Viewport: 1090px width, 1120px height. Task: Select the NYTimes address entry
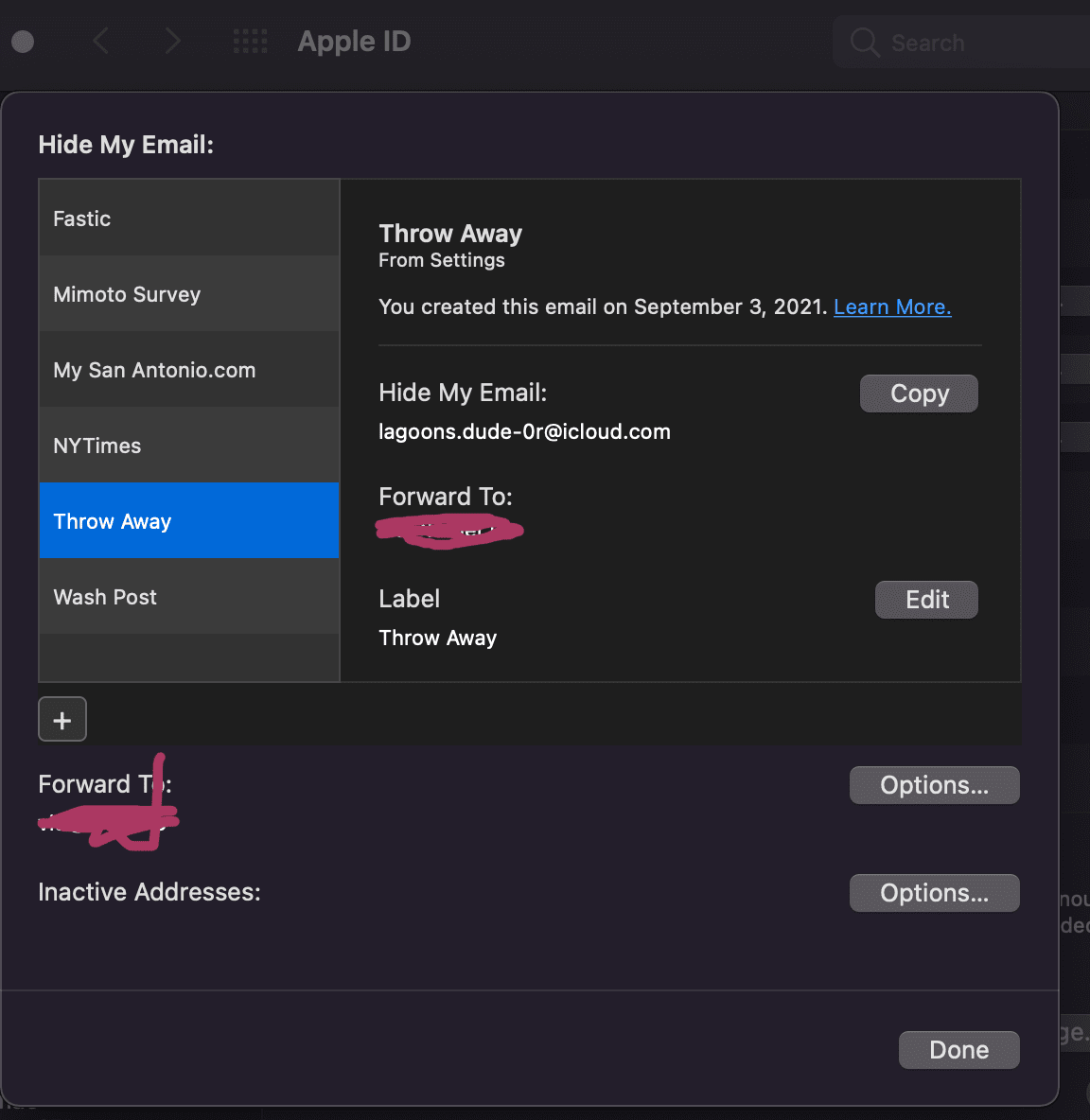pyautogui.click(x=189, y=446)
